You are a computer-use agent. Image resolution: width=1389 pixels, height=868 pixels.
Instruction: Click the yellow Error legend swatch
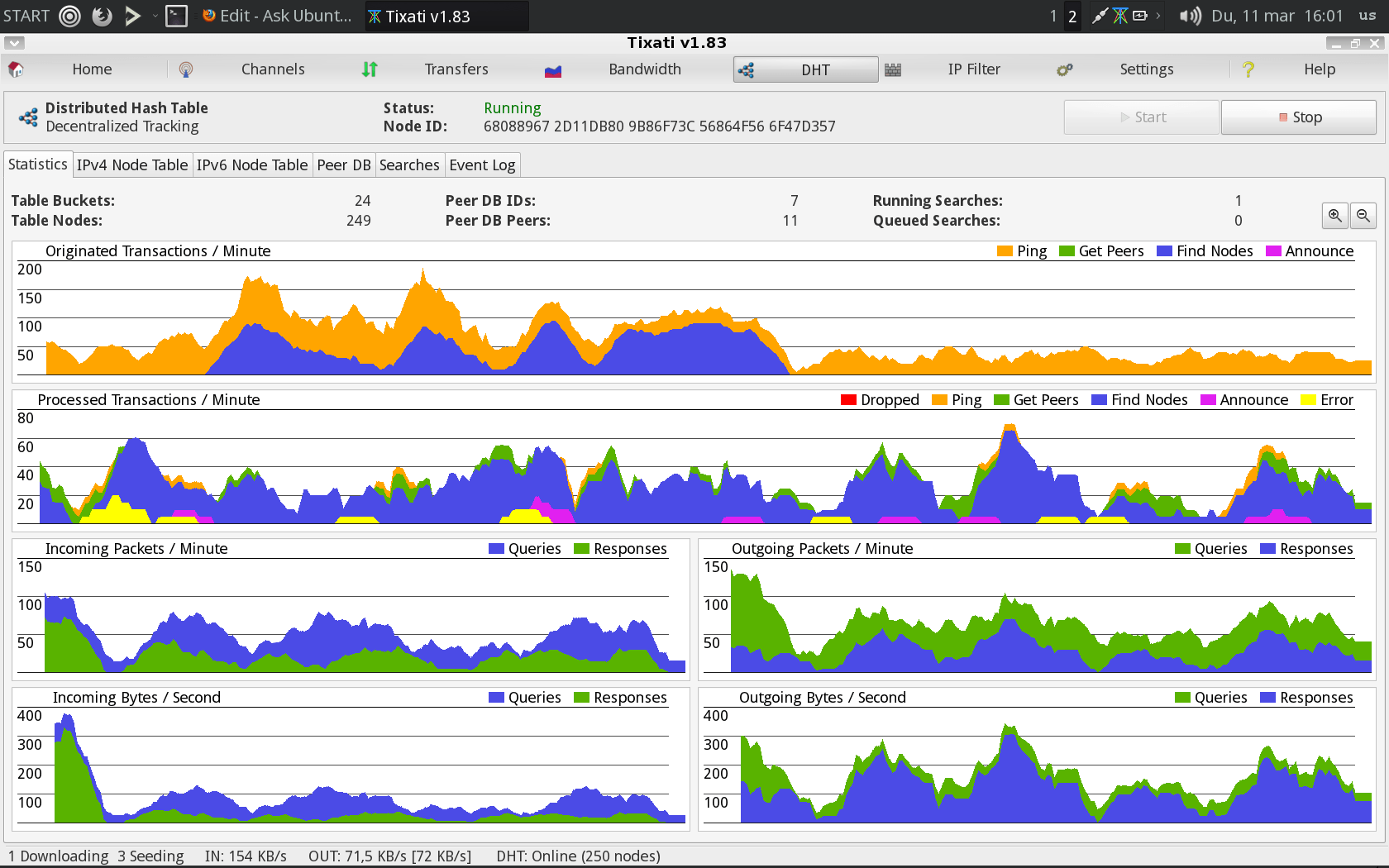point(1308,400)
